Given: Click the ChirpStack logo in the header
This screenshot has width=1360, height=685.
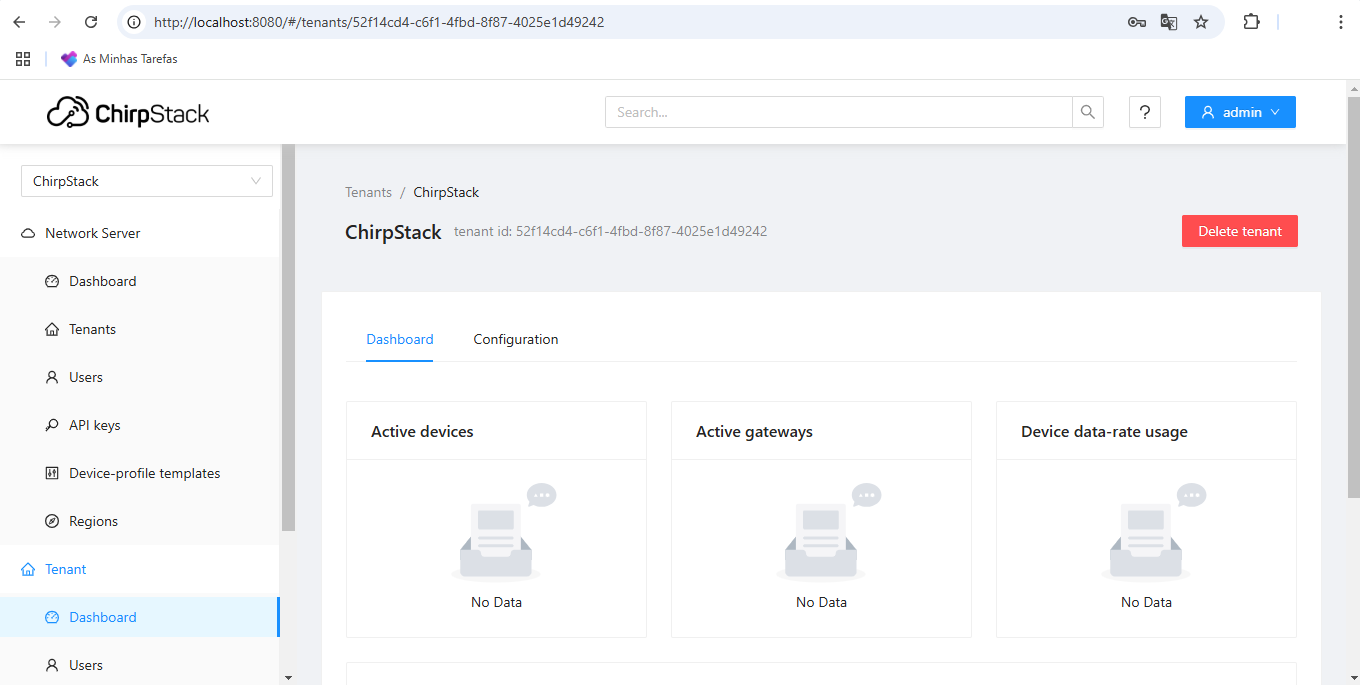Looking at the screenshot, I should (128, 112).
